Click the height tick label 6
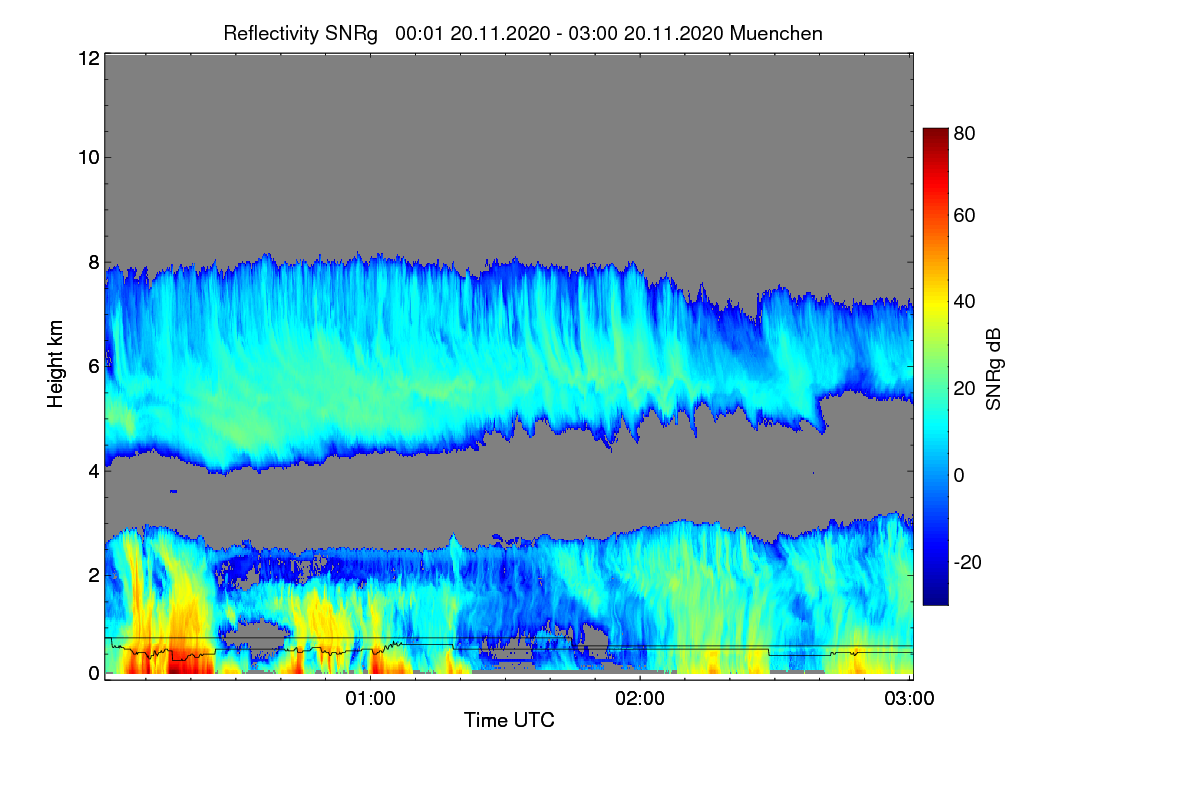Viewport: 1200px width, 800px height. click(x=93, y=366)
